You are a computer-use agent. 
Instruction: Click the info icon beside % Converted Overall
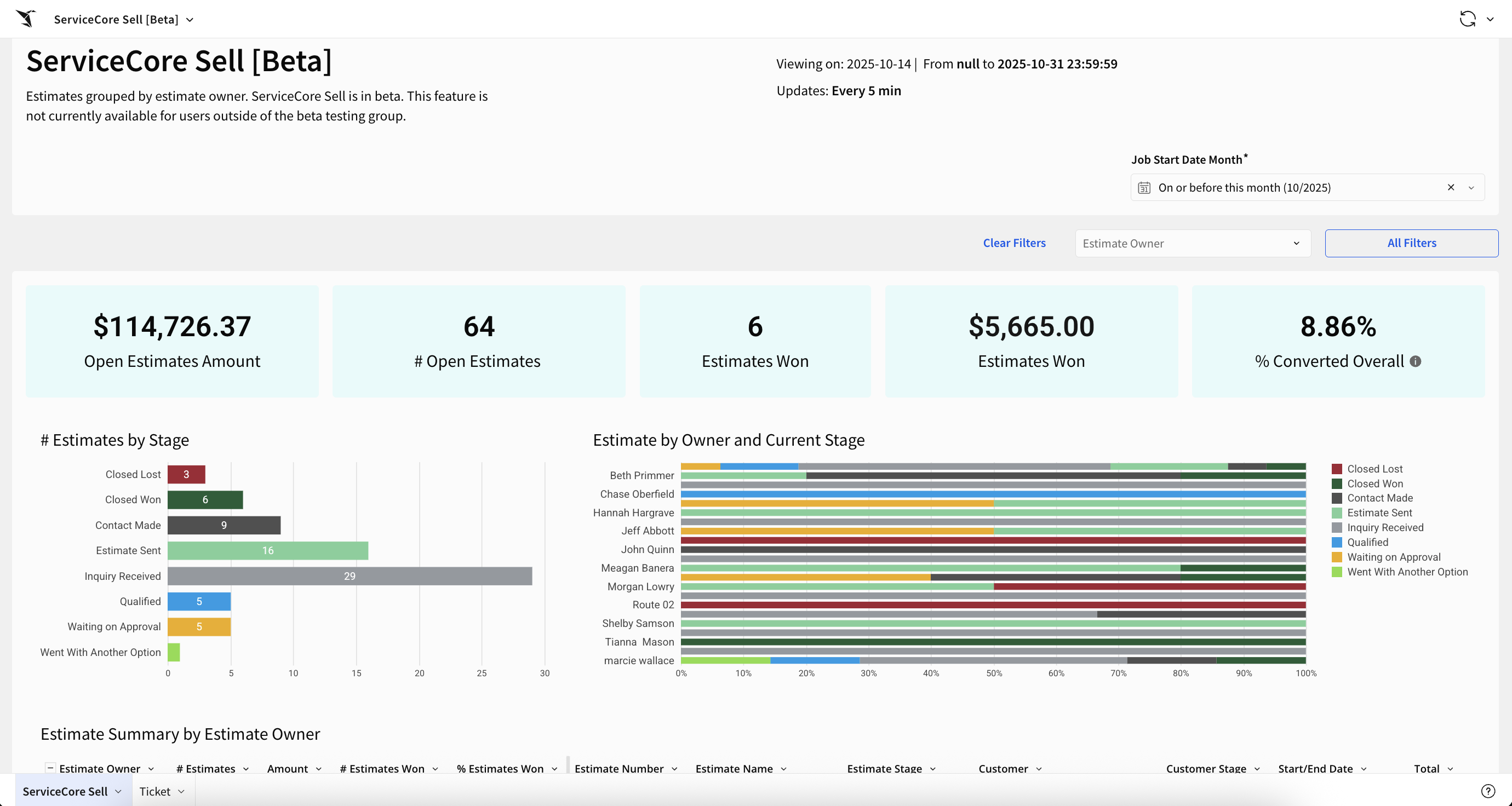1416,361
